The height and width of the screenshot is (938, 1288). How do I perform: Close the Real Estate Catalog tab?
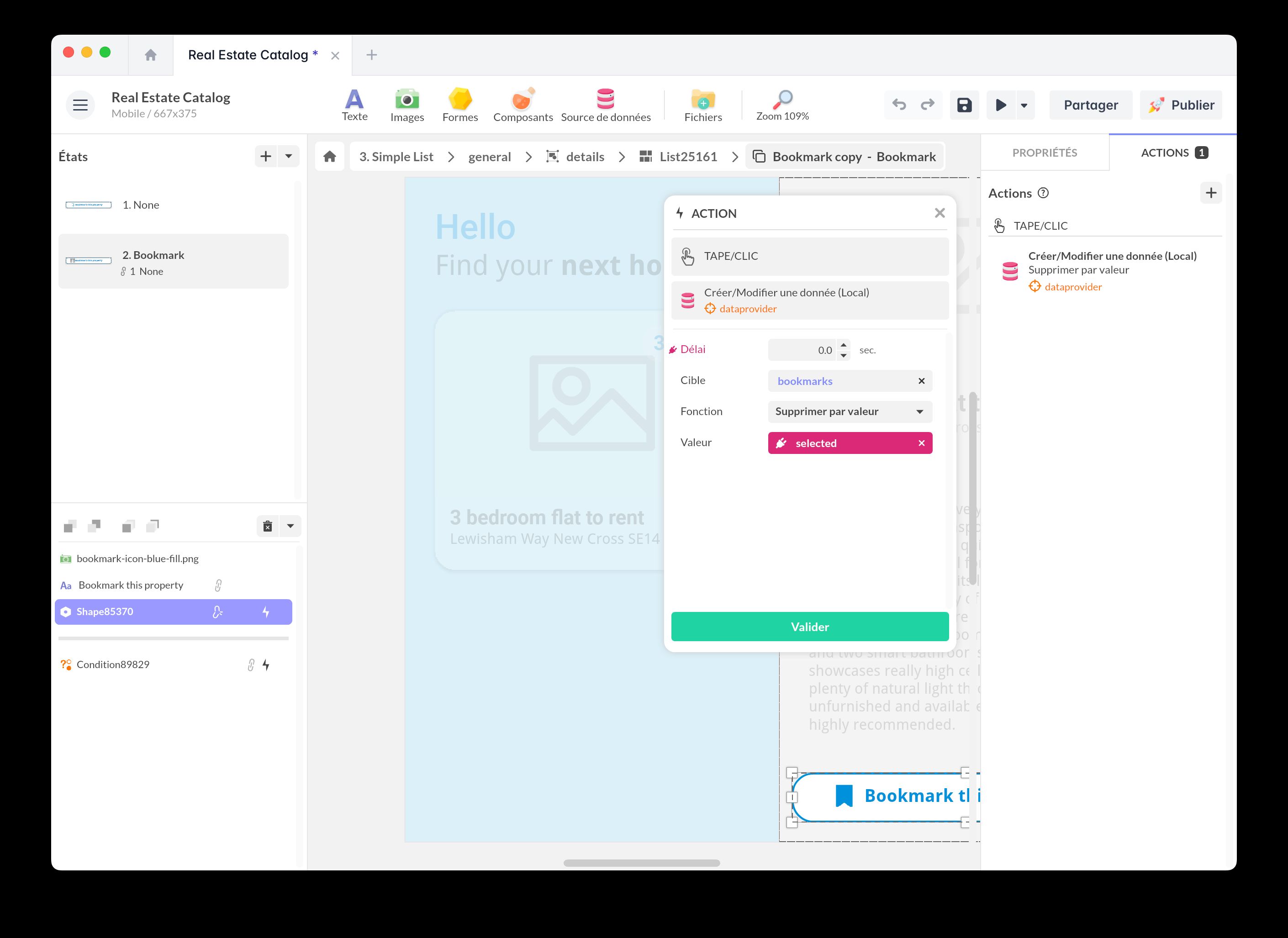(335, 56)
